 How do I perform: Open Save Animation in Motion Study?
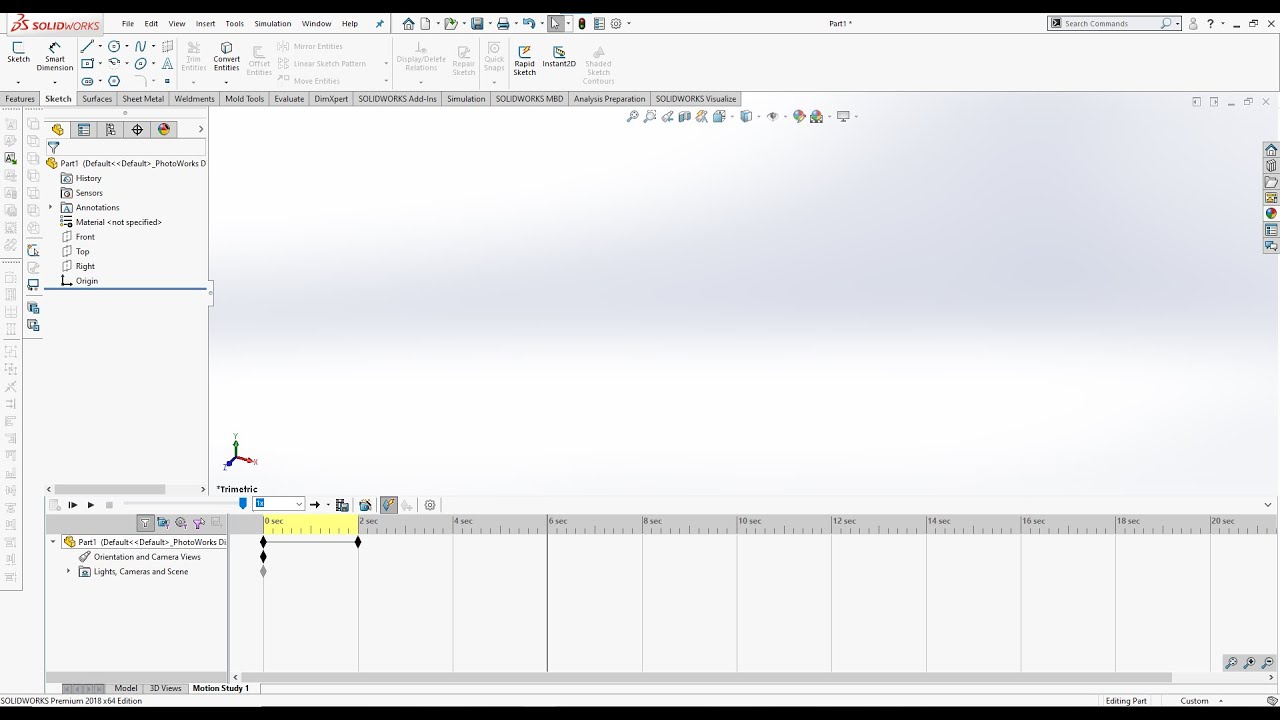pos(342,505)
